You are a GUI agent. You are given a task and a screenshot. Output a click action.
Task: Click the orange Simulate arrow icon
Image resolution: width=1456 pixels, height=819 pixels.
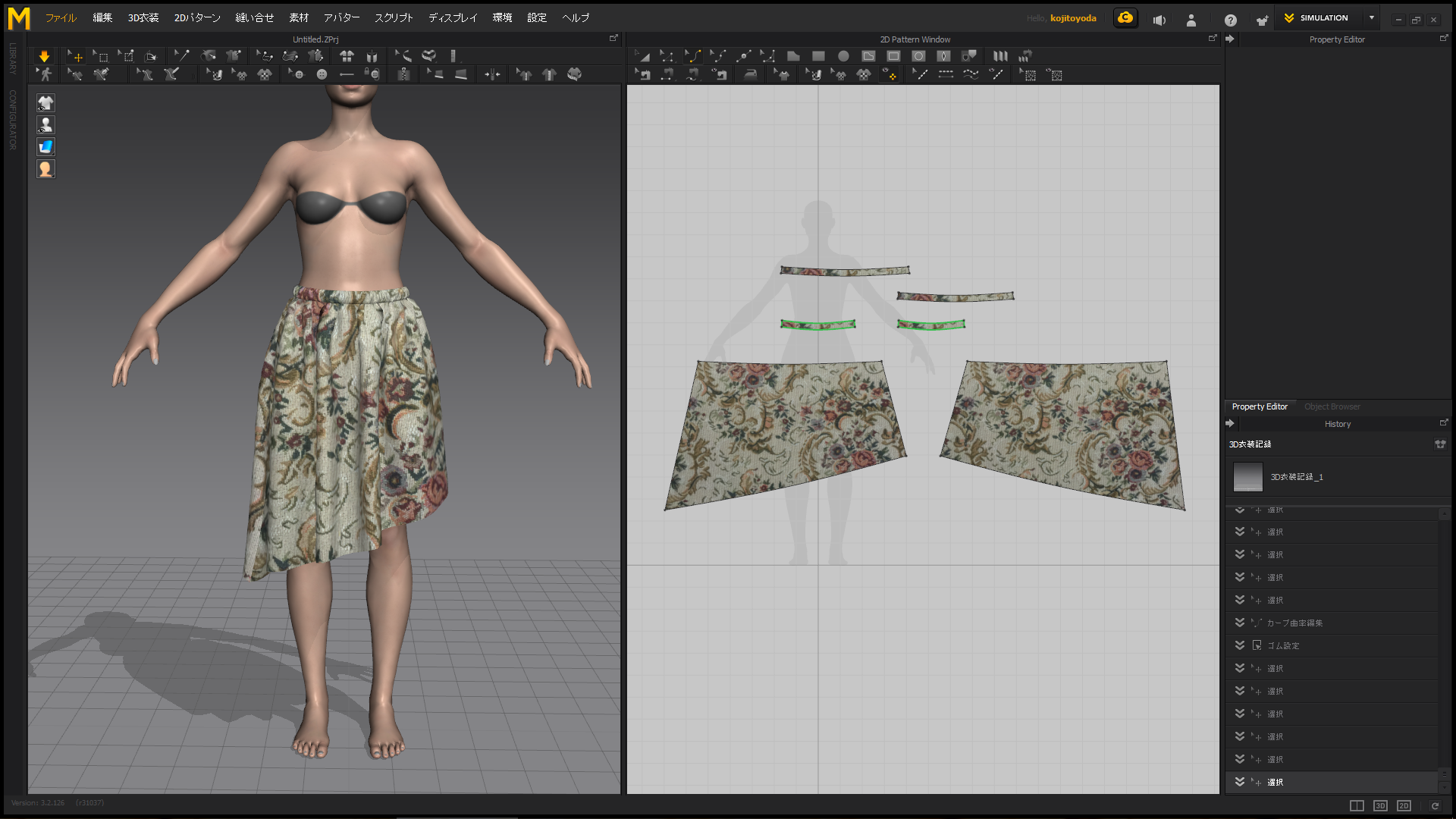(44, 56)
